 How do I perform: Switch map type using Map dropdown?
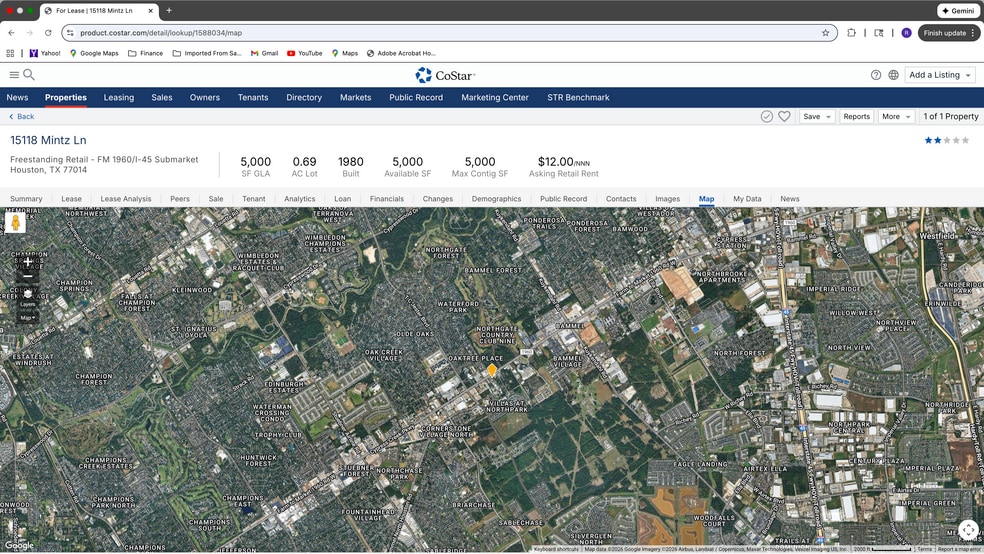click(x=28, y=318)
